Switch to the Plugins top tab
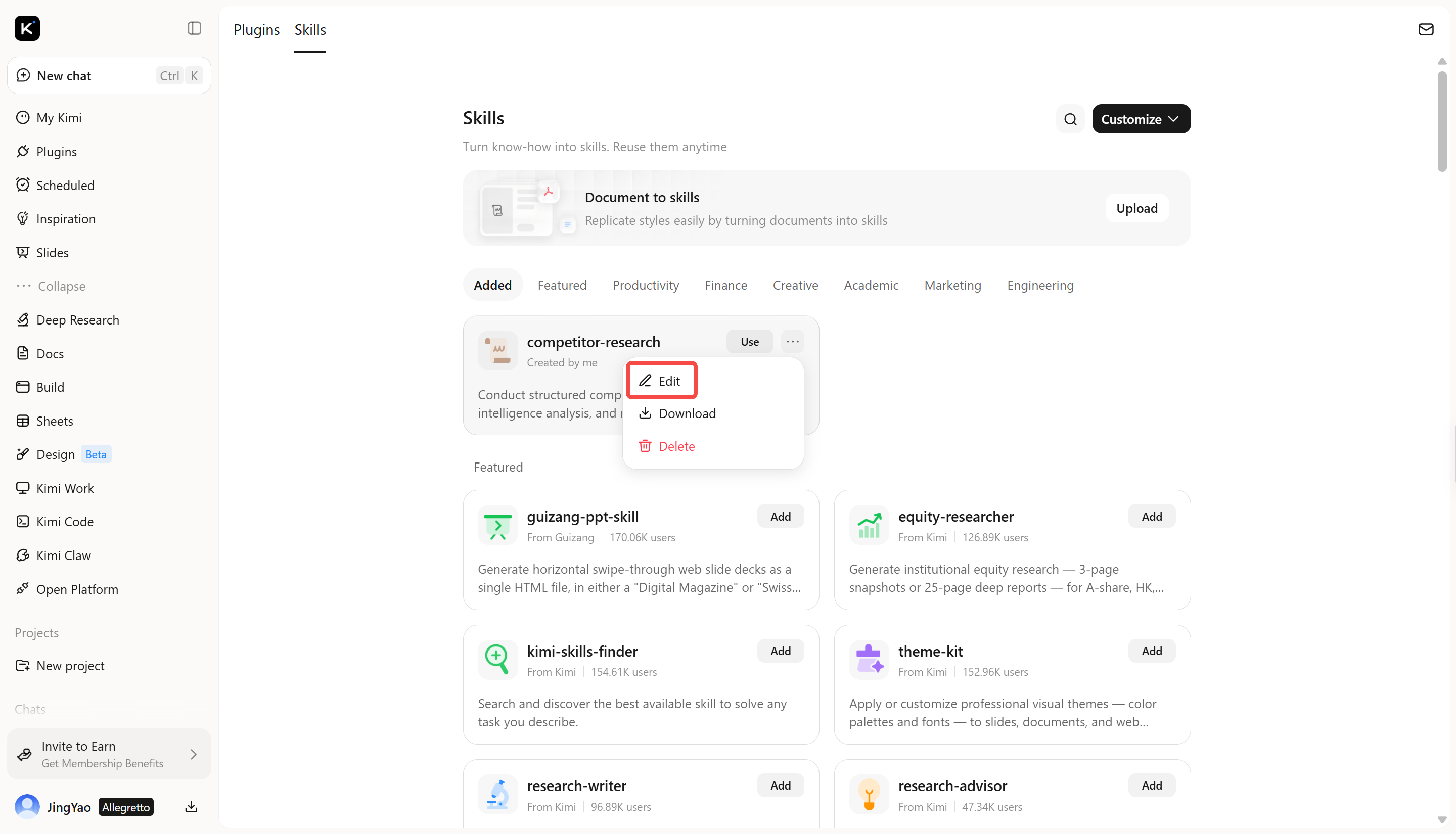This screenshot has height=834, width=1456. (257, 29)
